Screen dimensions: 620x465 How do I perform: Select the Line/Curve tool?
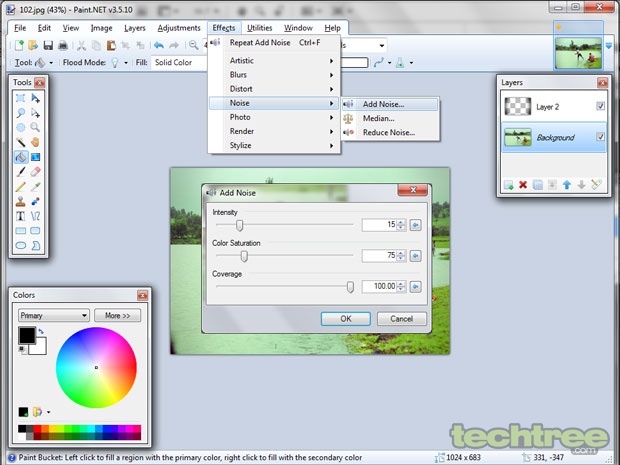(36, 216)
